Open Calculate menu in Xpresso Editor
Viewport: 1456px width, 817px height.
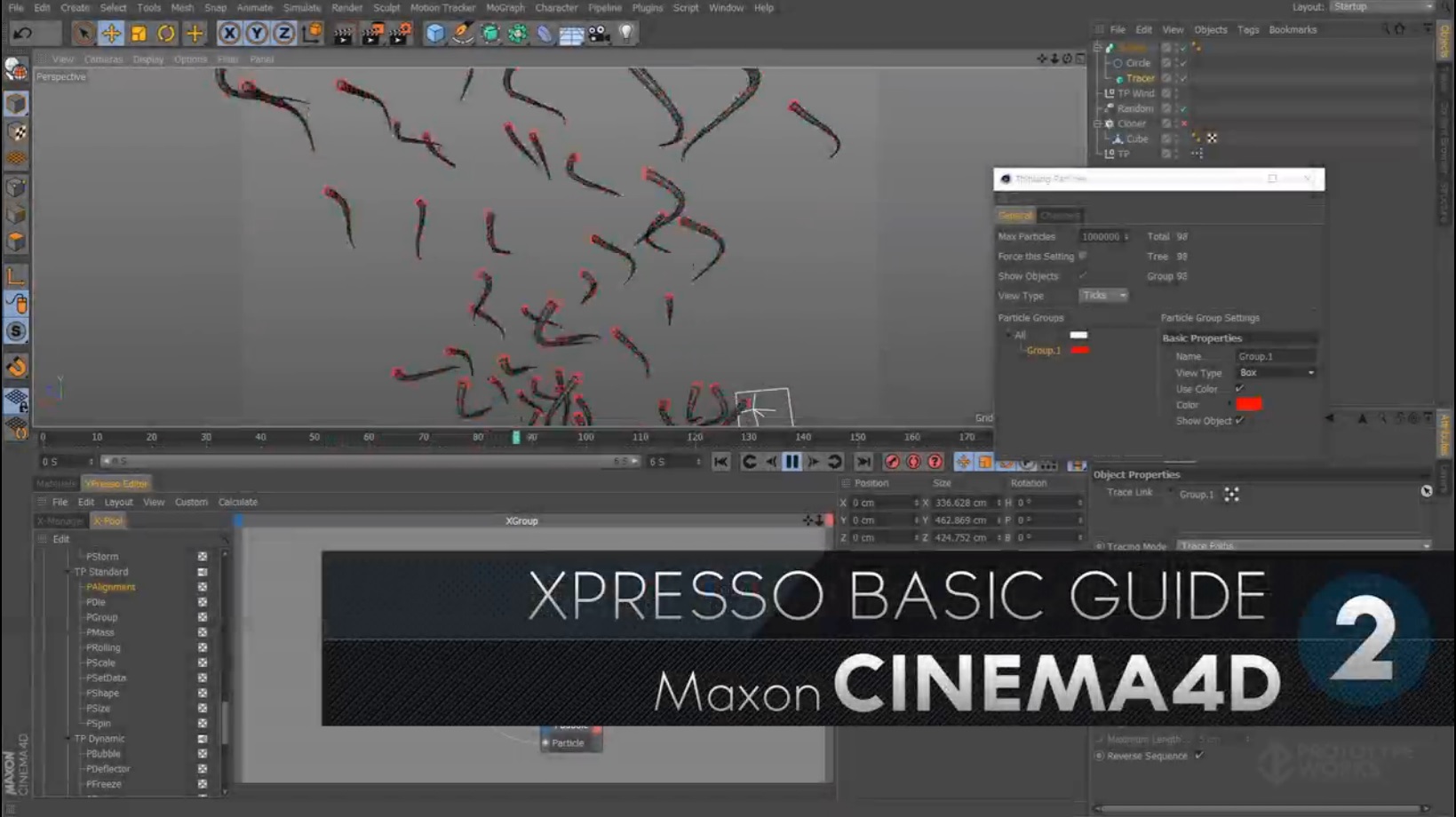coord(237,503)
